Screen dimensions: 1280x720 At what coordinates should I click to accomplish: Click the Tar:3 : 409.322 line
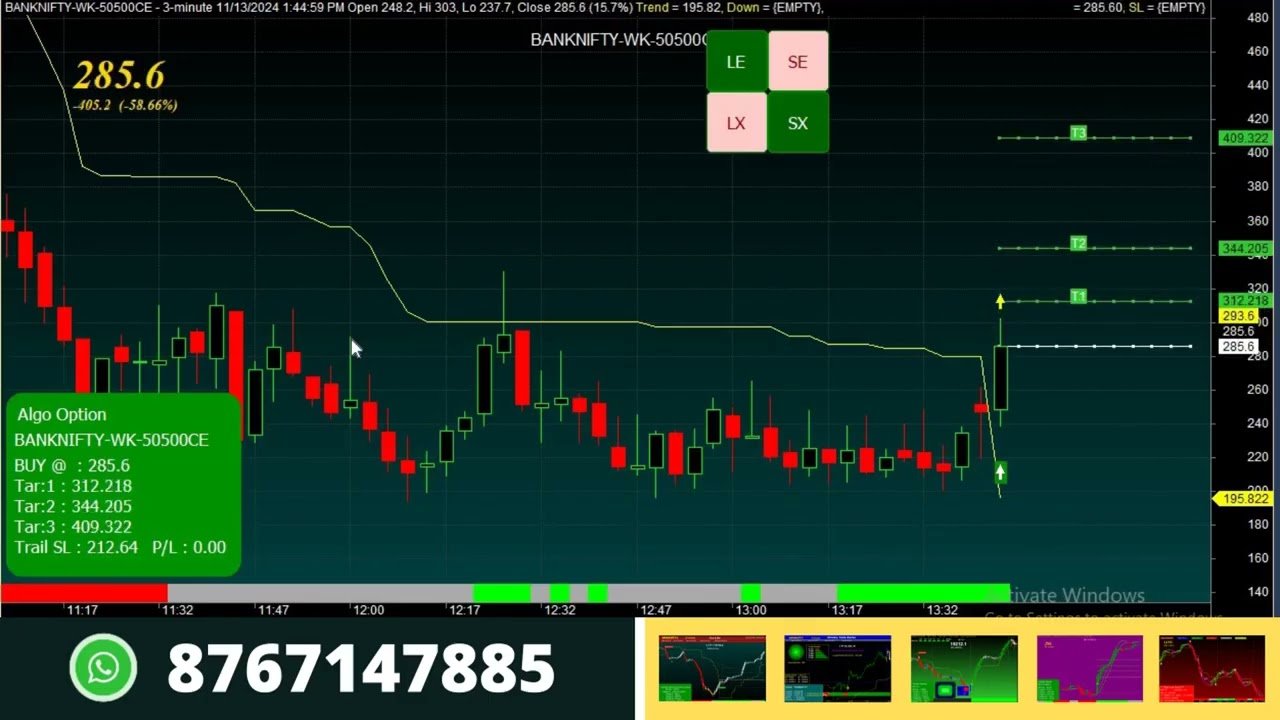[73, 526]
